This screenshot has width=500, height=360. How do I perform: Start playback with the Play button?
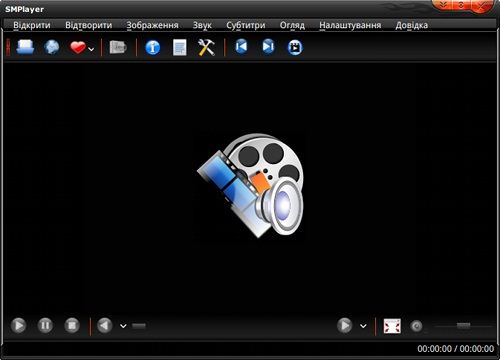[x=19, y=325]
